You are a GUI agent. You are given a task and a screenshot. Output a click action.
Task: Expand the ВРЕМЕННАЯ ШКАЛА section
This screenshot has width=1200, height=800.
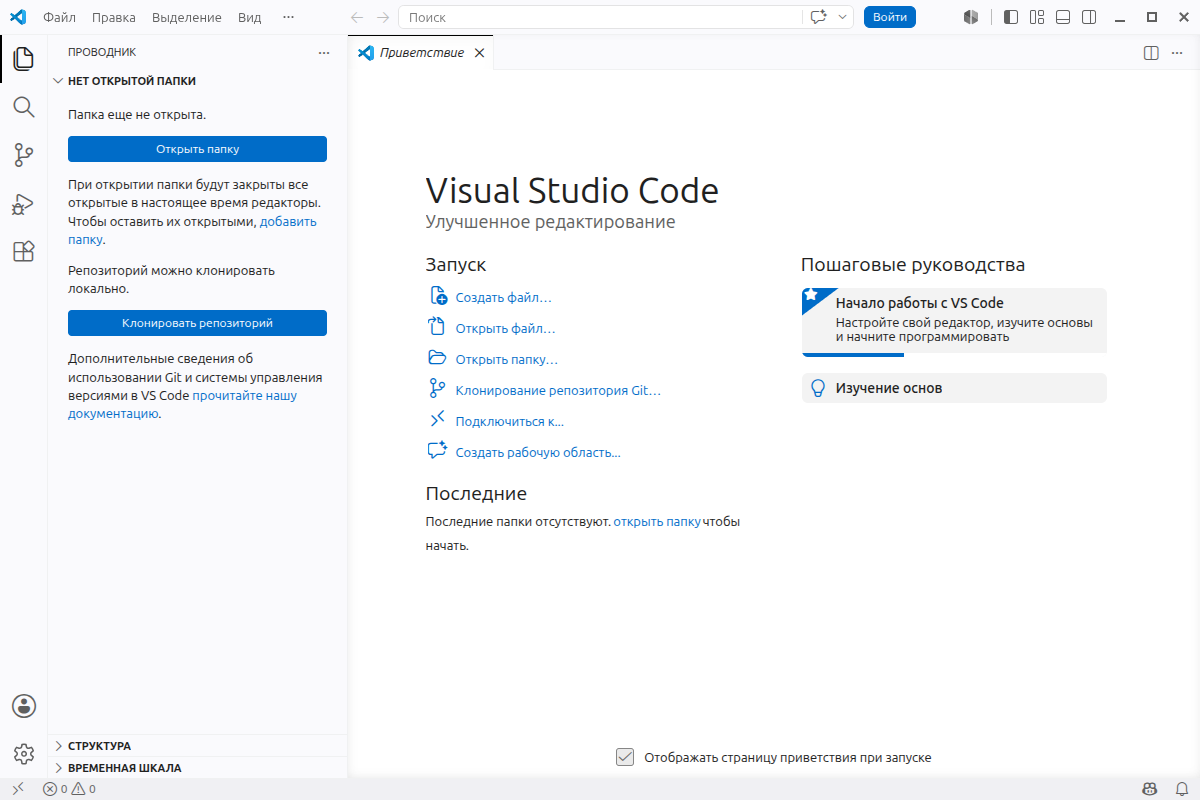coord(197,768)
